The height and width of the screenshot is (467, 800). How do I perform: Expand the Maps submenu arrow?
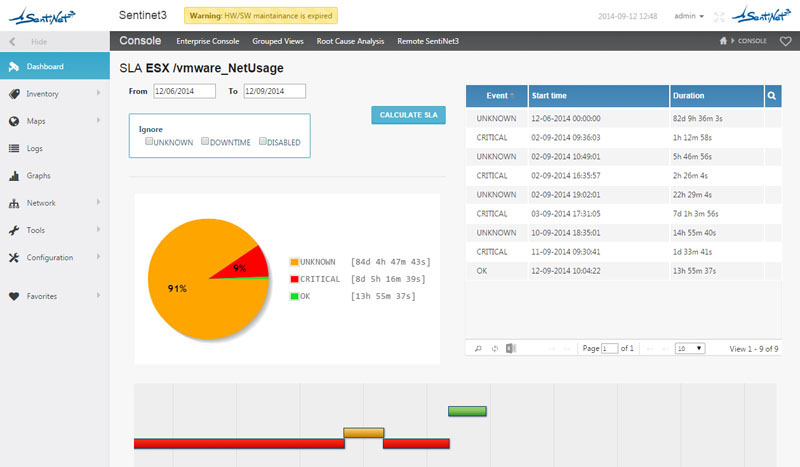pyautogui.click(x=98, y=120)
